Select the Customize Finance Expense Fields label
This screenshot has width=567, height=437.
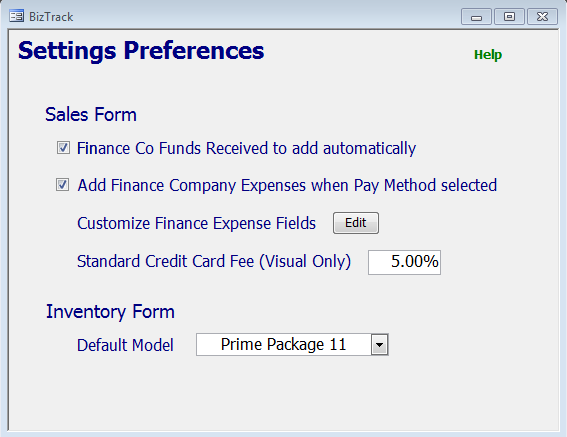(x=196, y=223)
